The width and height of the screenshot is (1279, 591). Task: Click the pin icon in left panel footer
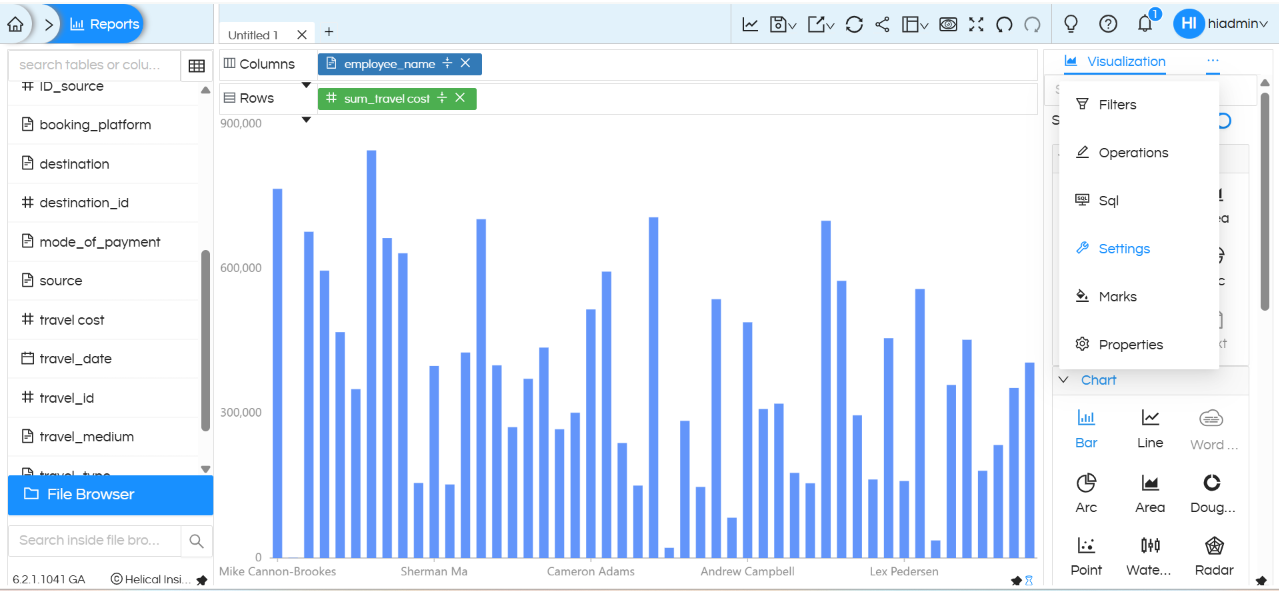coord(201,580)
